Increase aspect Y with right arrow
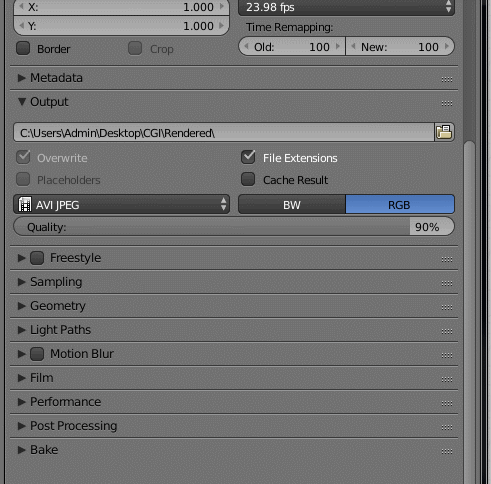The height and width of the screenshot is (484, 491). [221, 25]
